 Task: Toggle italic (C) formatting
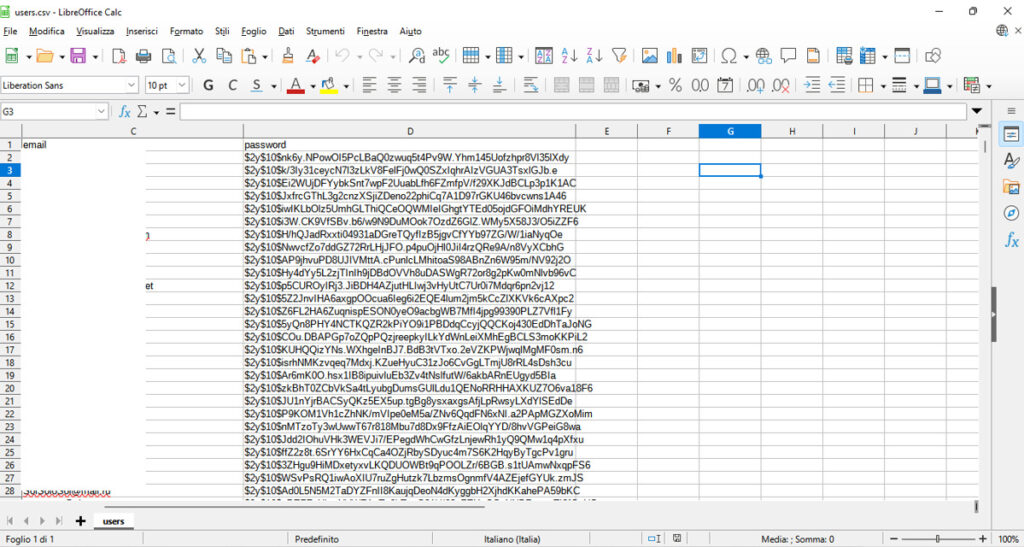[232, 85]
